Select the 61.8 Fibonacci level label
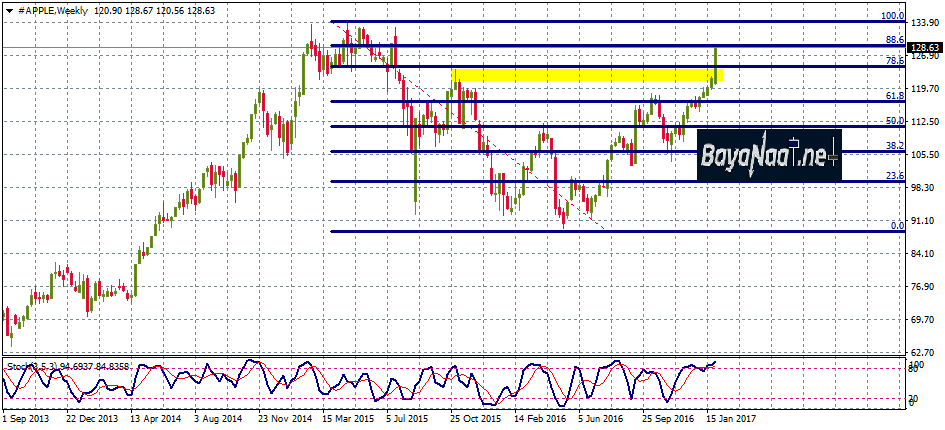The width and height of the screenshot is (945, 430). click(x=894, y=95)
